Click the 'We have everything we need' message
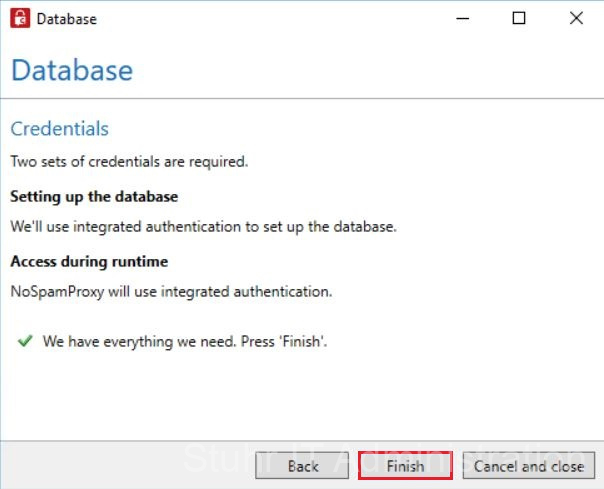Image resolution: width=604 pixels, height=489 pixels. click(x=185, y=341)
